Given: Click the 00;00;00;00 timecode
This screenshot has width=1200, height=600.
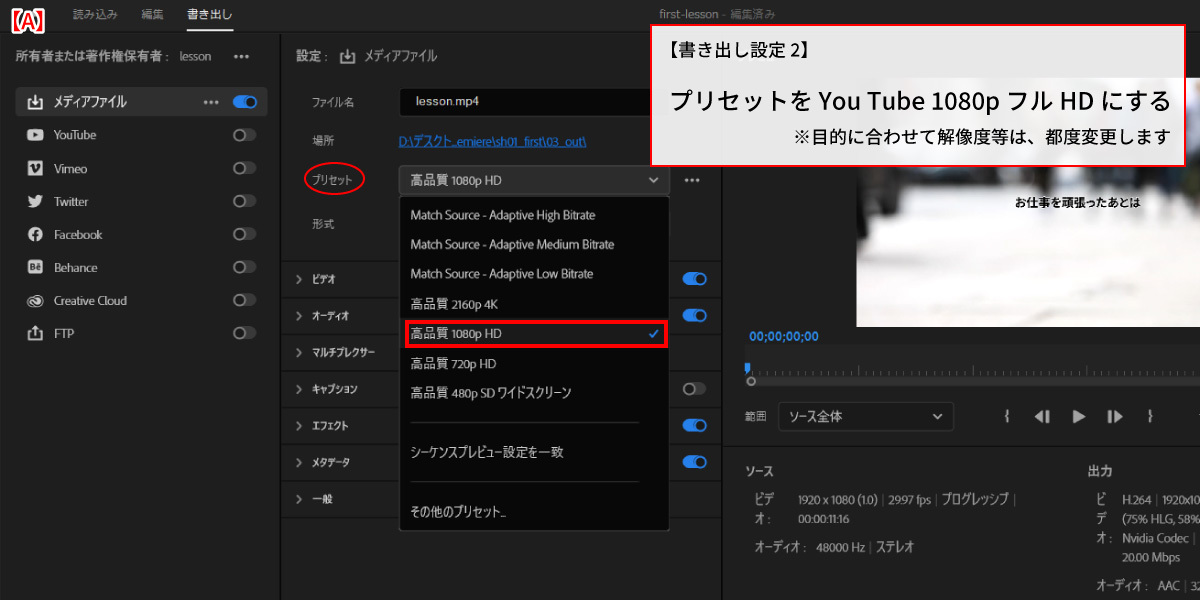Looking at the screenshot, I should pos(784,336).
